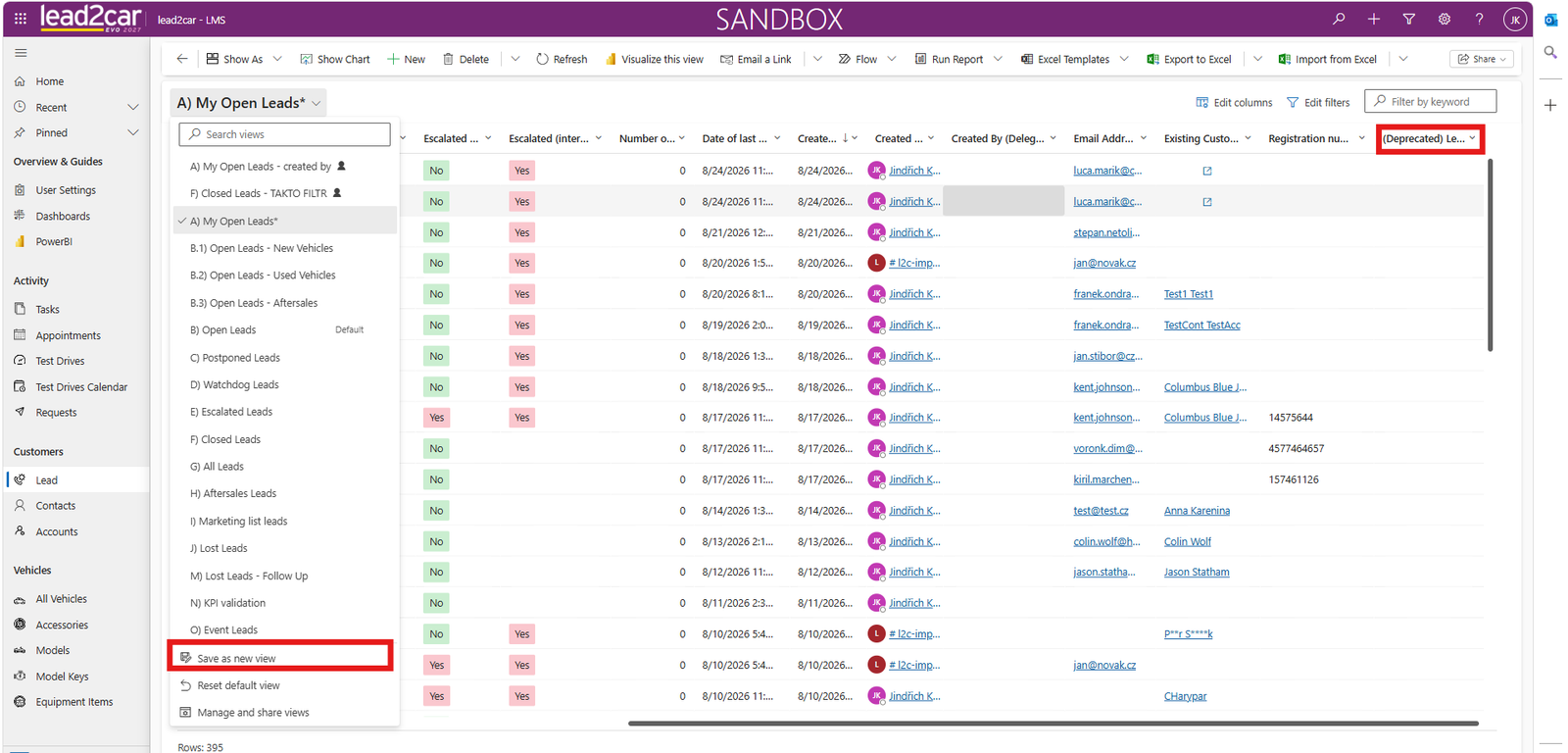Open the settings gear in the header
Image resolution: width=1568 pixels, height=753 pixels.
click(1445, 19)
